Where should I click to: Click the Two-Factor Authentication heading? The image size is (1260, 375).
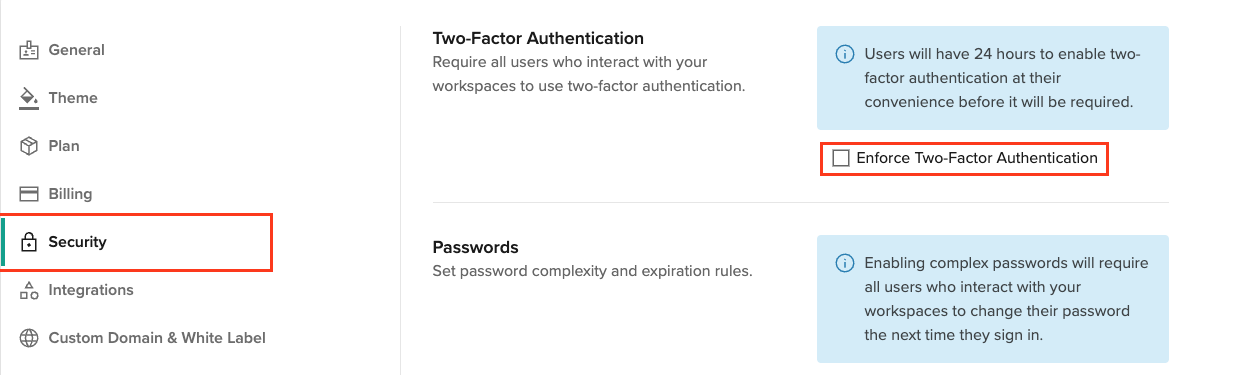point(538,39)
